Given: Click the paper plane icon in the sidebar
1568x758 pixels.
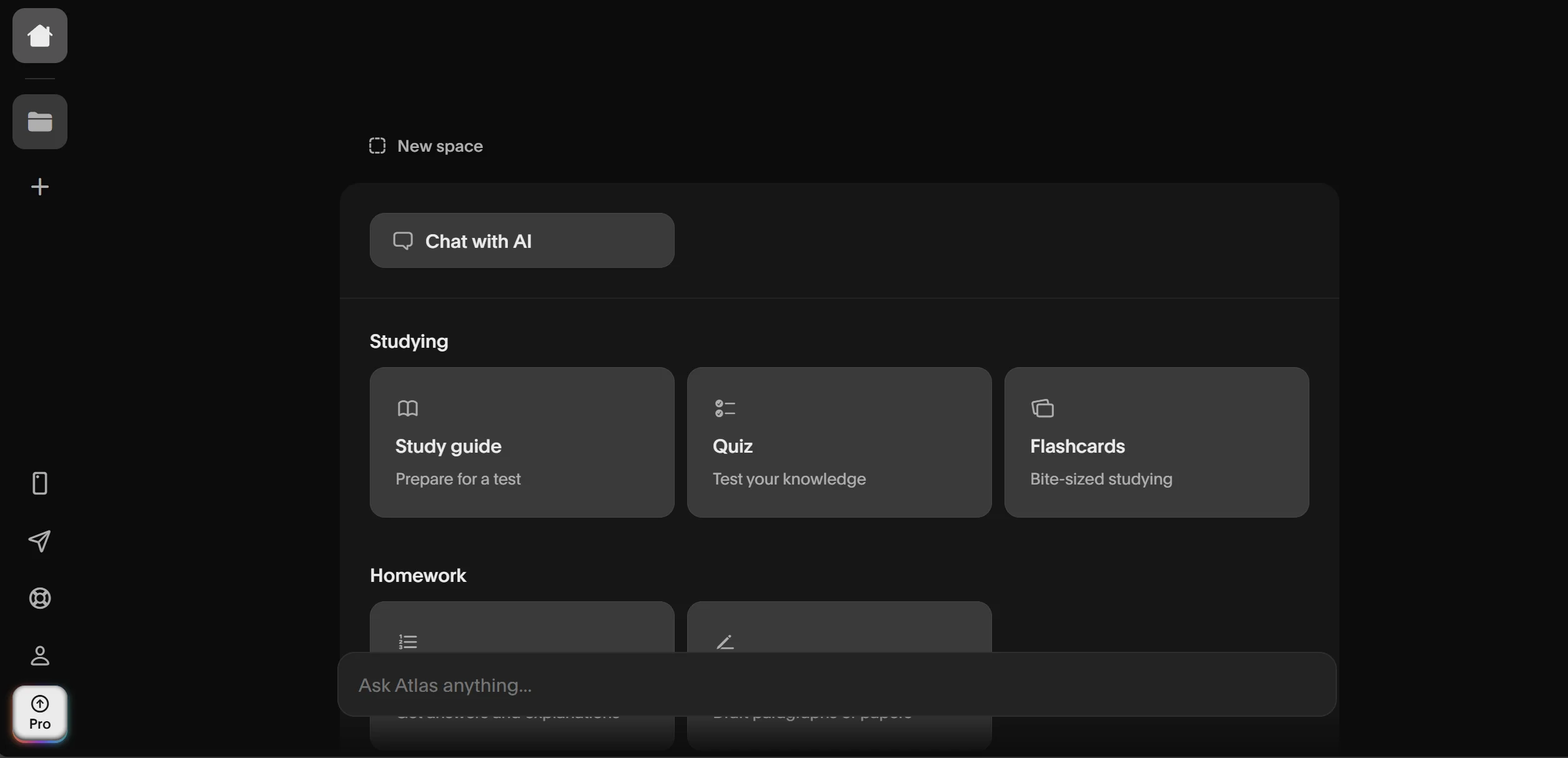Looking at the screenshot, I should point(39,541).
